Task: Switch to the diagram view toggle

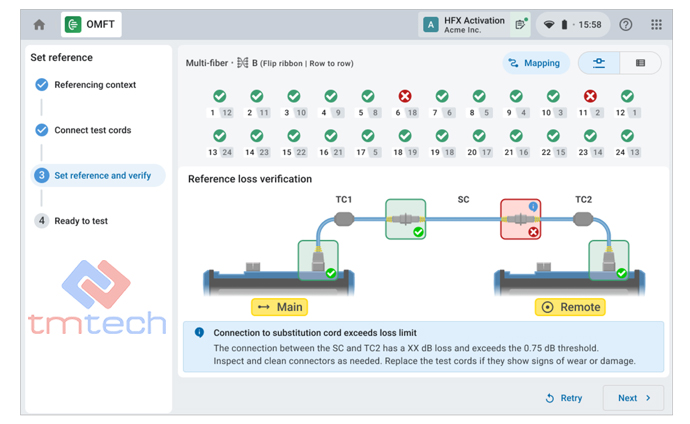Action: click(x=598, y=63)
